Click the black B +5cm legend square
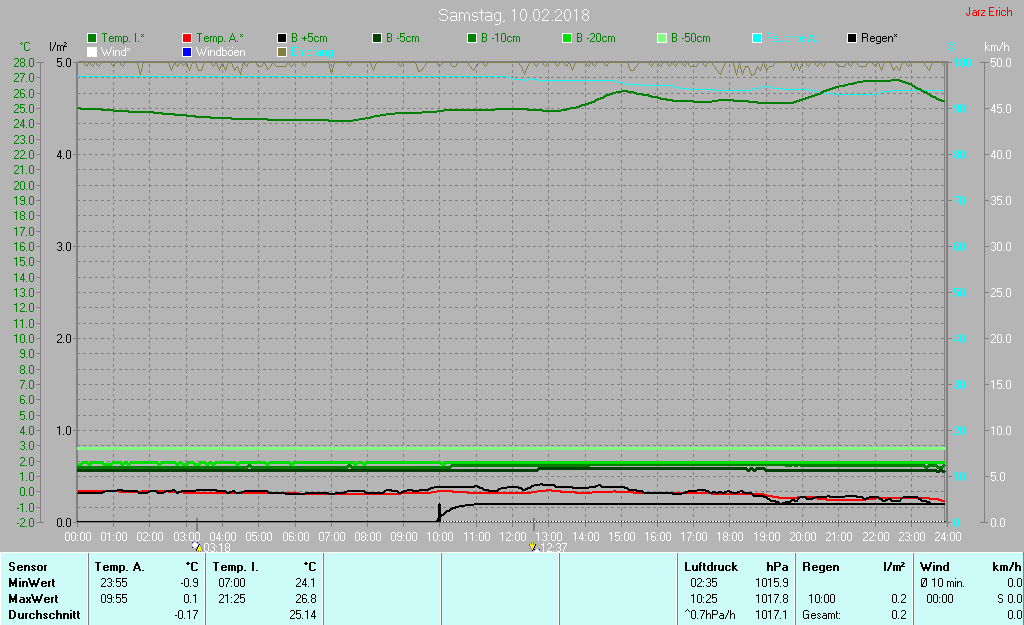The image size is (1024, 625). (282, 38)
